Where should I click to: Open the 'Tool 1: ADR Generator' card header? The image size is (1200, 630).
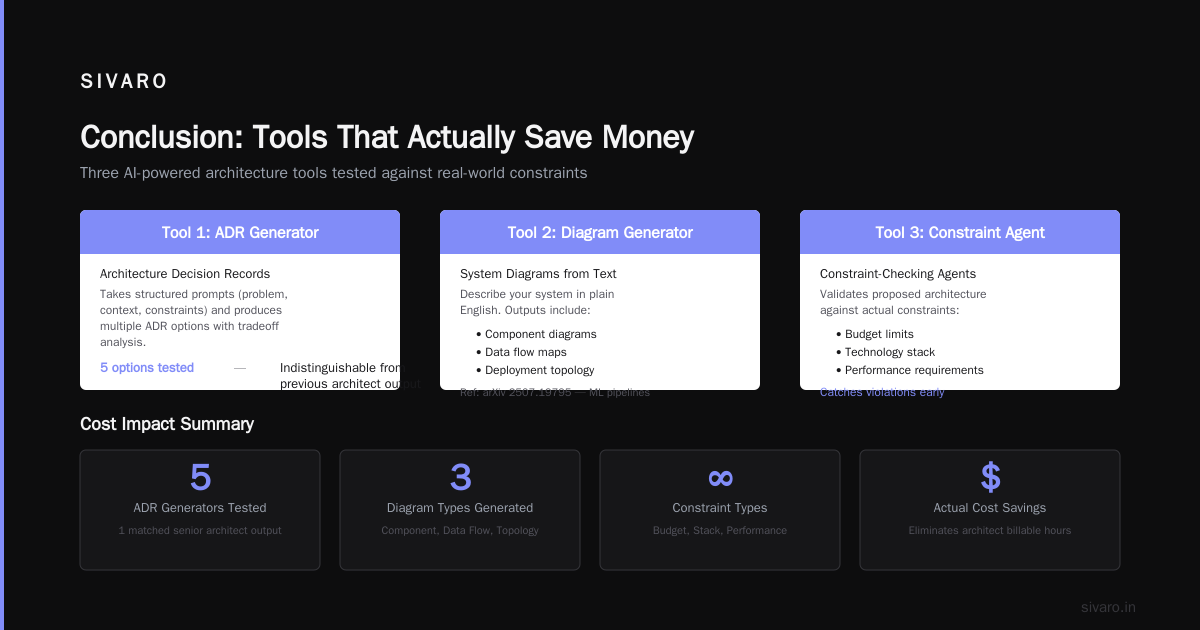click(x=240, y=232)
